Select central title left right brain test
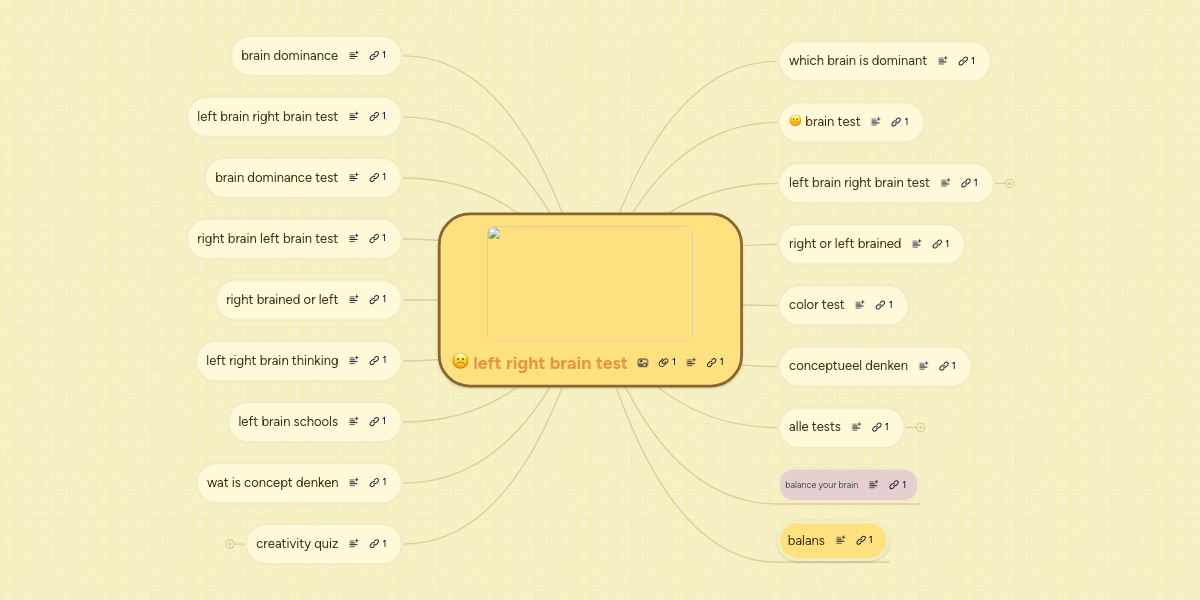 (550, 363)
